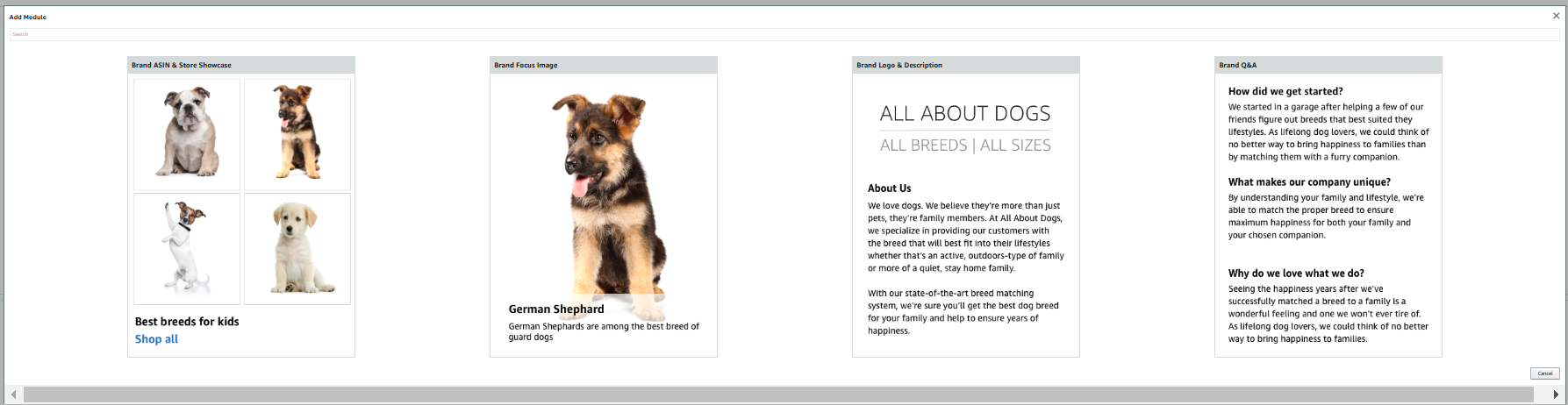Close the Add Module dialog with X
Screen dimensions: 1568x405
1556,16
